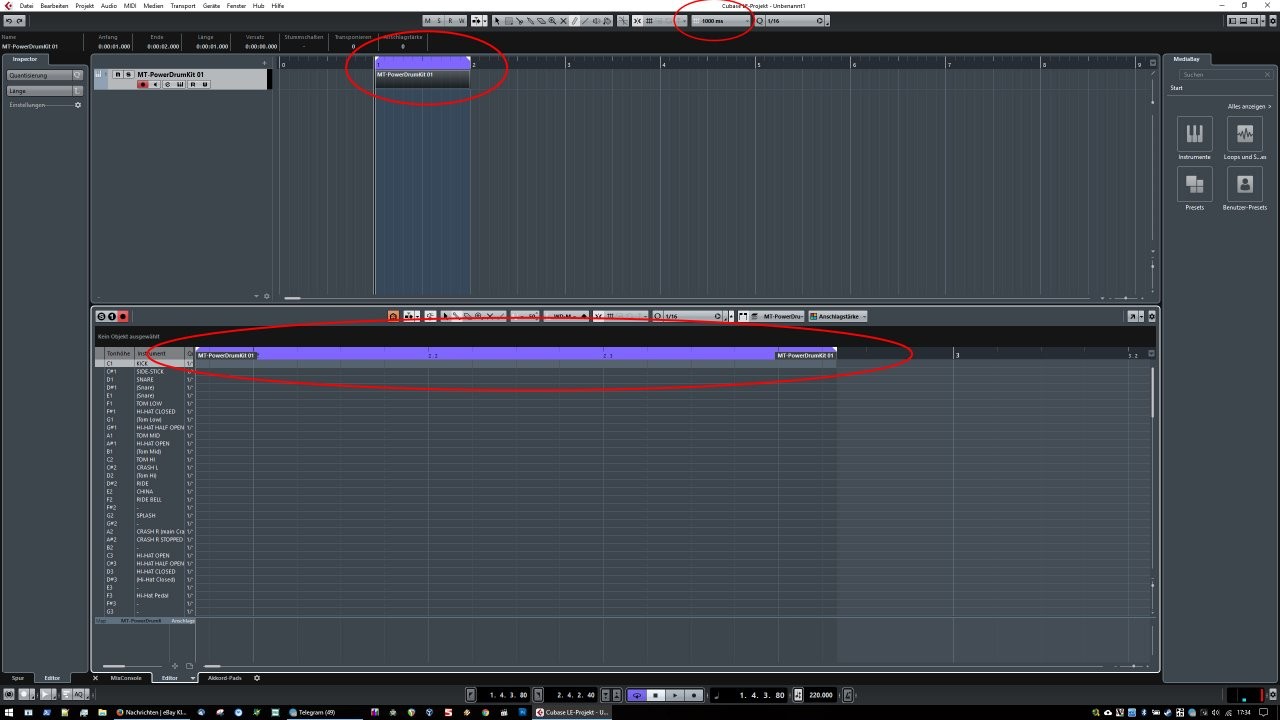
Task: Select the Glue tool in main toolbar
Action: tap(530, 21)
